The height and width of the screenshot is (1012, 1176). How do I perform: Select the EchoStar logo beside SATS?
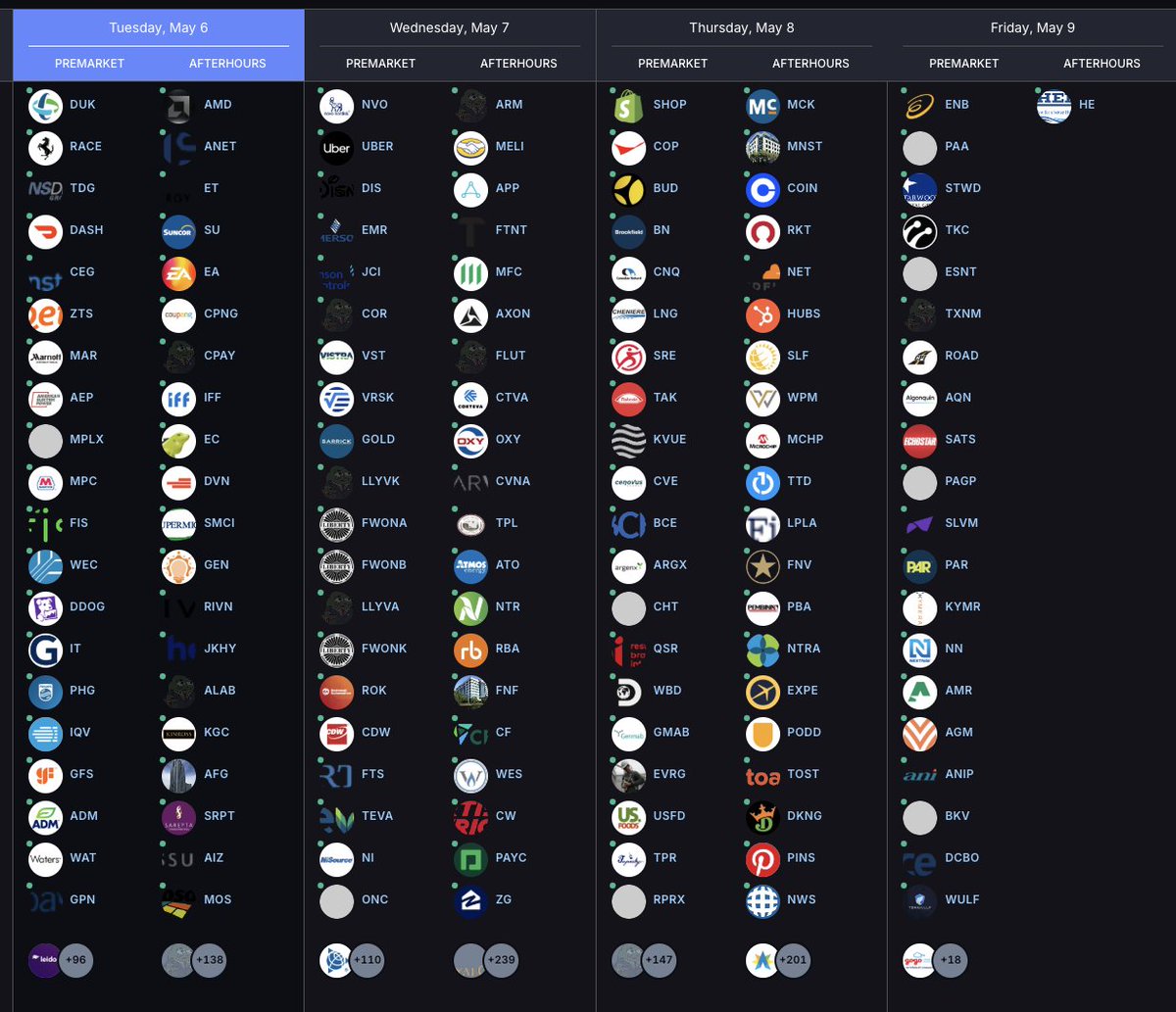point(920,440)
